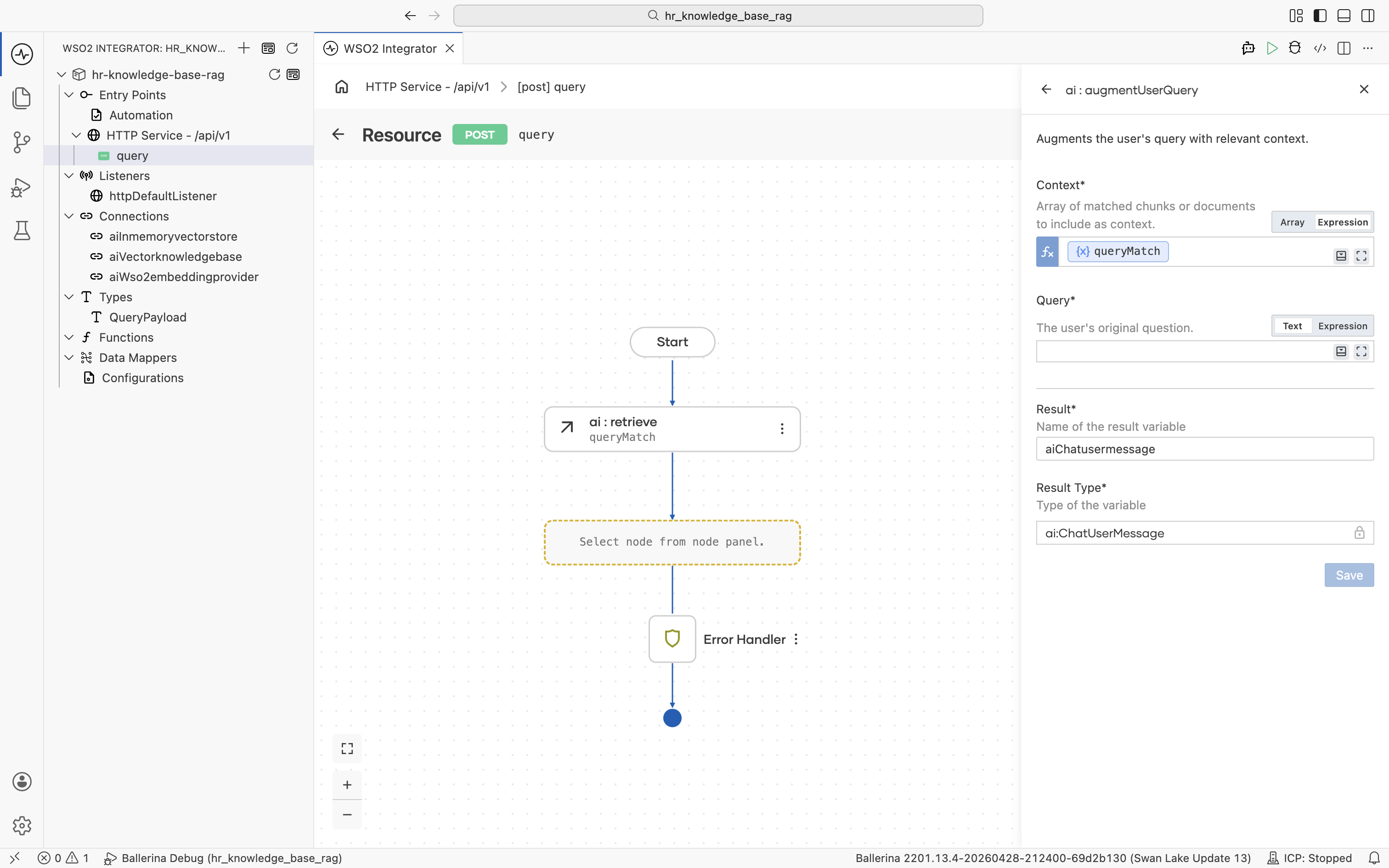The height and width of the screenshot is (868, 1389).
Task: Click the fit to screen icon on canvas
Action: coord(347,749)
